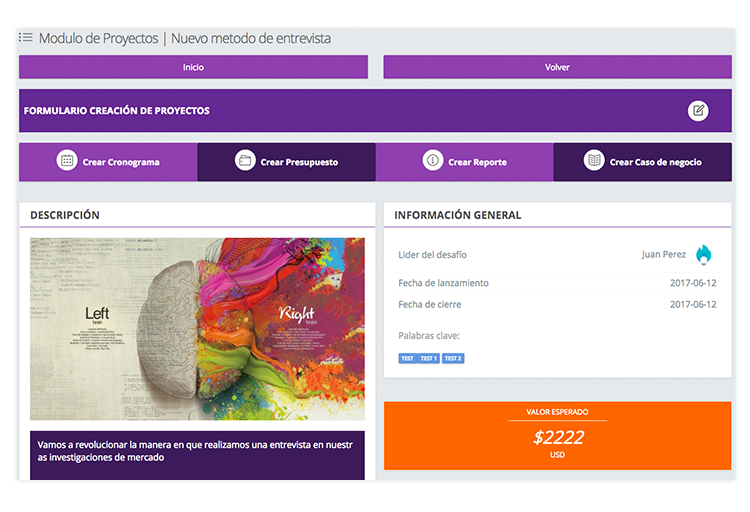750x512 pixels.
Task: Click the purple project description text box
Action: point(197,455)
